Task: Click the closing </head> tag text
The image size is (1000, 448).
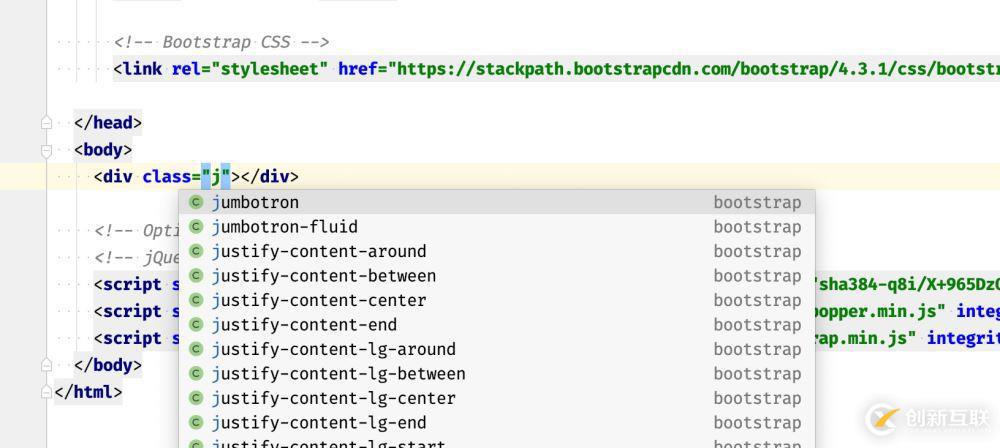Action: [108, 123]
